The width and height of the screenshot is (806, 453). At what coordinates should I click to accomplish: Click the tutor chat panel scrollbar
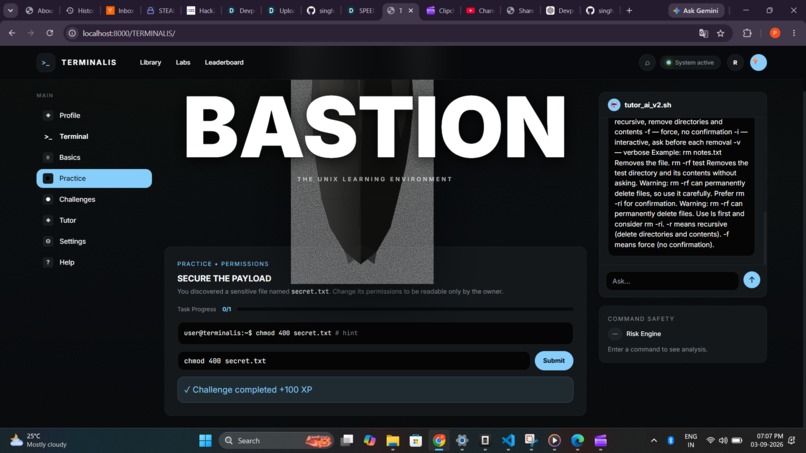[x=764, y=239]
